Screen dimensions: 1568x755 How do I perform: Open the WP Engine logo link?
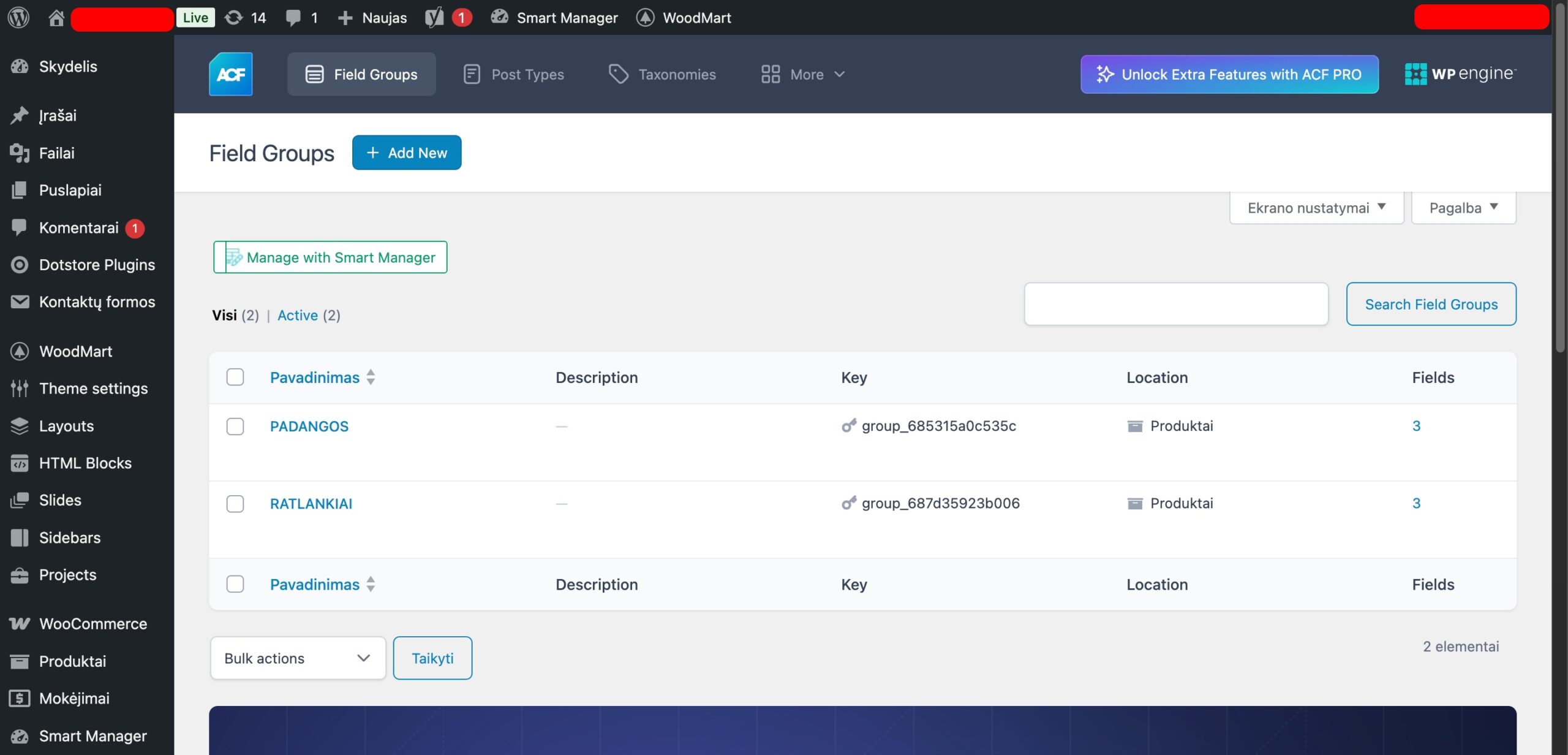point(1460,74)
